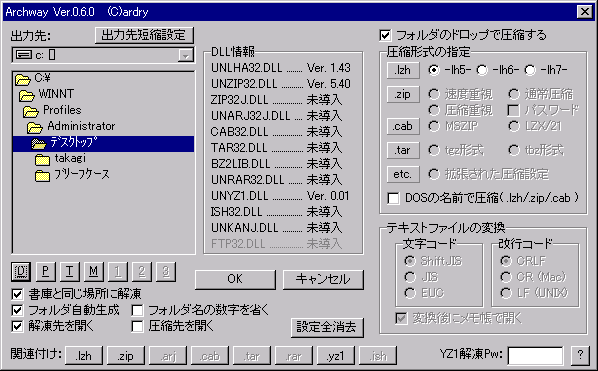This screenshot has width=598, height=371.
Task: Select 速度重視 zip radio option
Action: click(x=461, y=94)
